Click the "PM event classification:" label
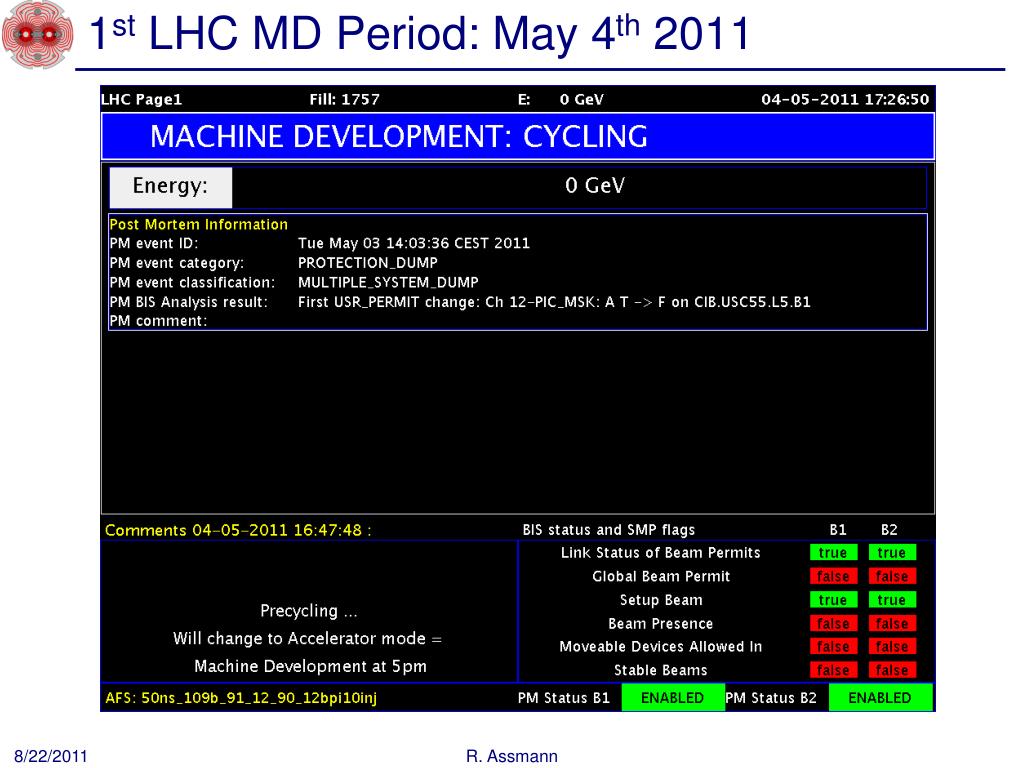Image resolution: width=1024 pixels, height=768 pixels. [x=192, y=283]
